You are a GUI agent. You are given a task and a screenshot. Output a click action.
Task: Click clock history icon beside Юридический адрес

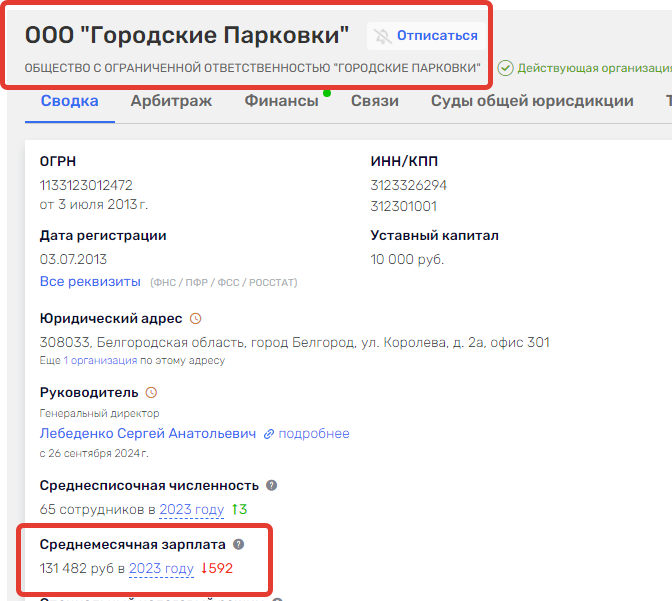(x=195, y=319)
